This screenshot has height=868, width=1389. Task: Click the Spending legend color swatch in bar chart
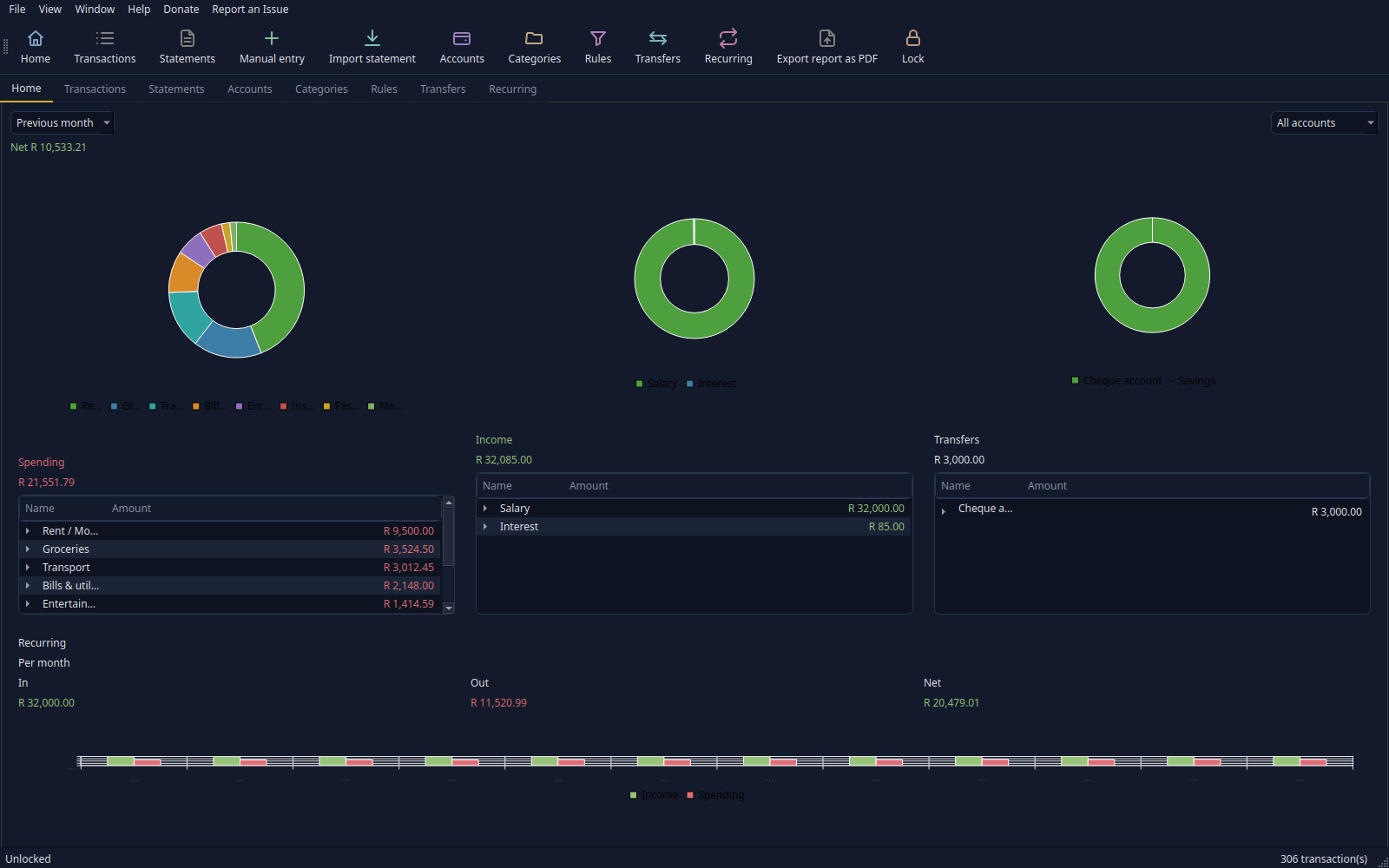690,795
